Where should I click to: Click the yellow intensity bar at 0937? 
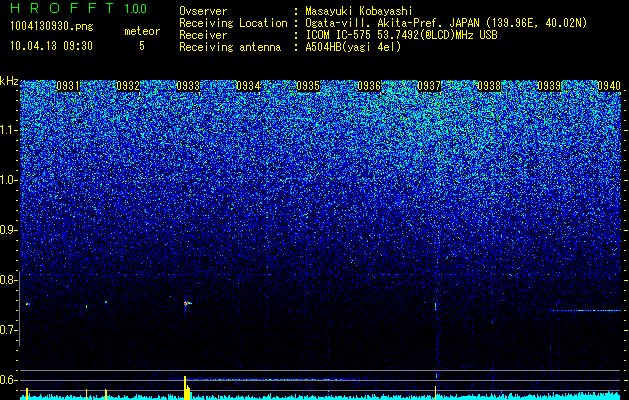coord(436,392)
